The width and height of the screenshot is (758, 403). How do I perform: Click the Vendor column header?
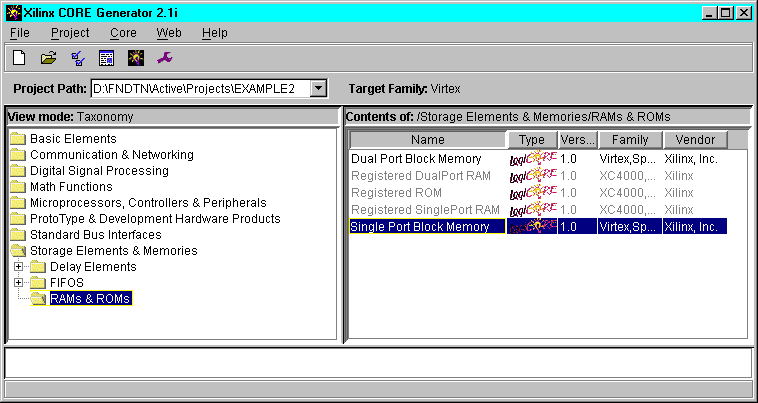[x=695, y=140]
